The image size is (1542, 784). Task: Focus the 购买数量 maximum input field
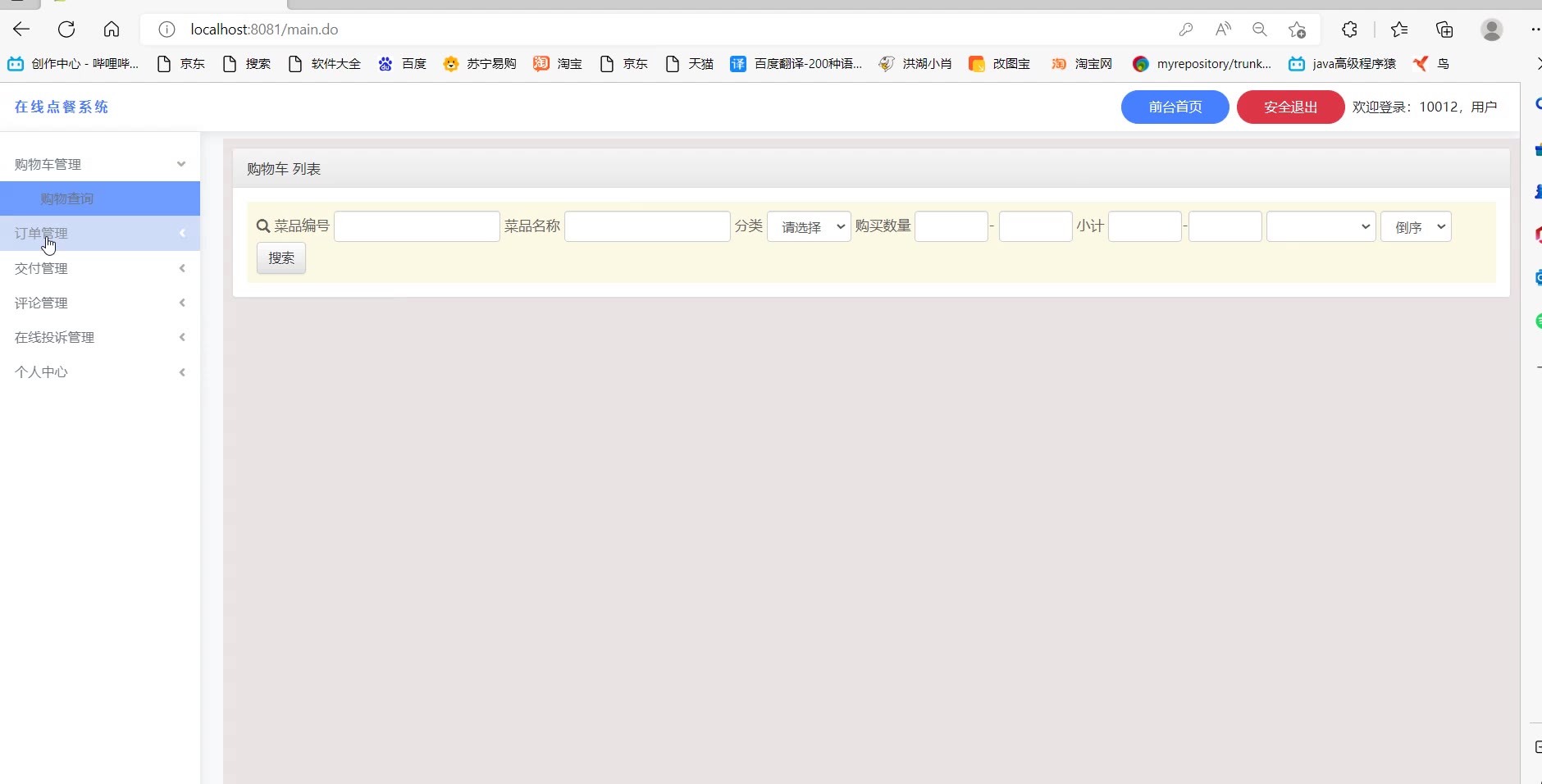pyautogui.click(x=1036, y=226)
